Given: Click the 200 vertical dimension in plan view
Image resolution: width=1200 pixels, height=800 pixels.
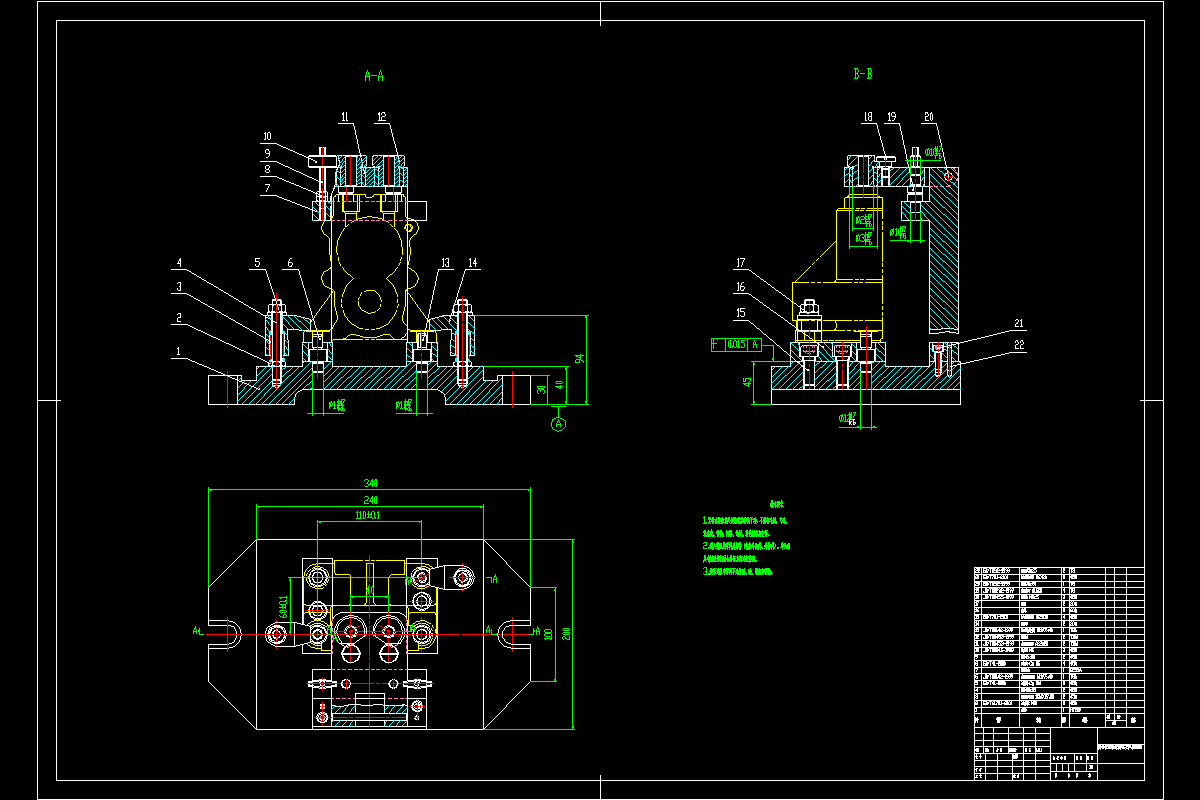Looking at the screenshot, I should coord(565,633).
